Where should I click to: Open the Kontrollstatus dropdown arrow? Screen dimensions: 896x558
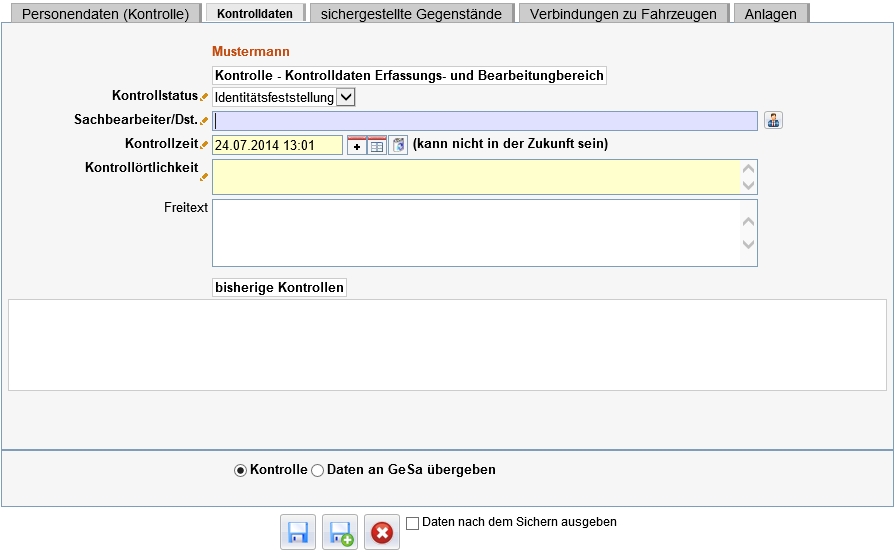(x=346, y=97)
